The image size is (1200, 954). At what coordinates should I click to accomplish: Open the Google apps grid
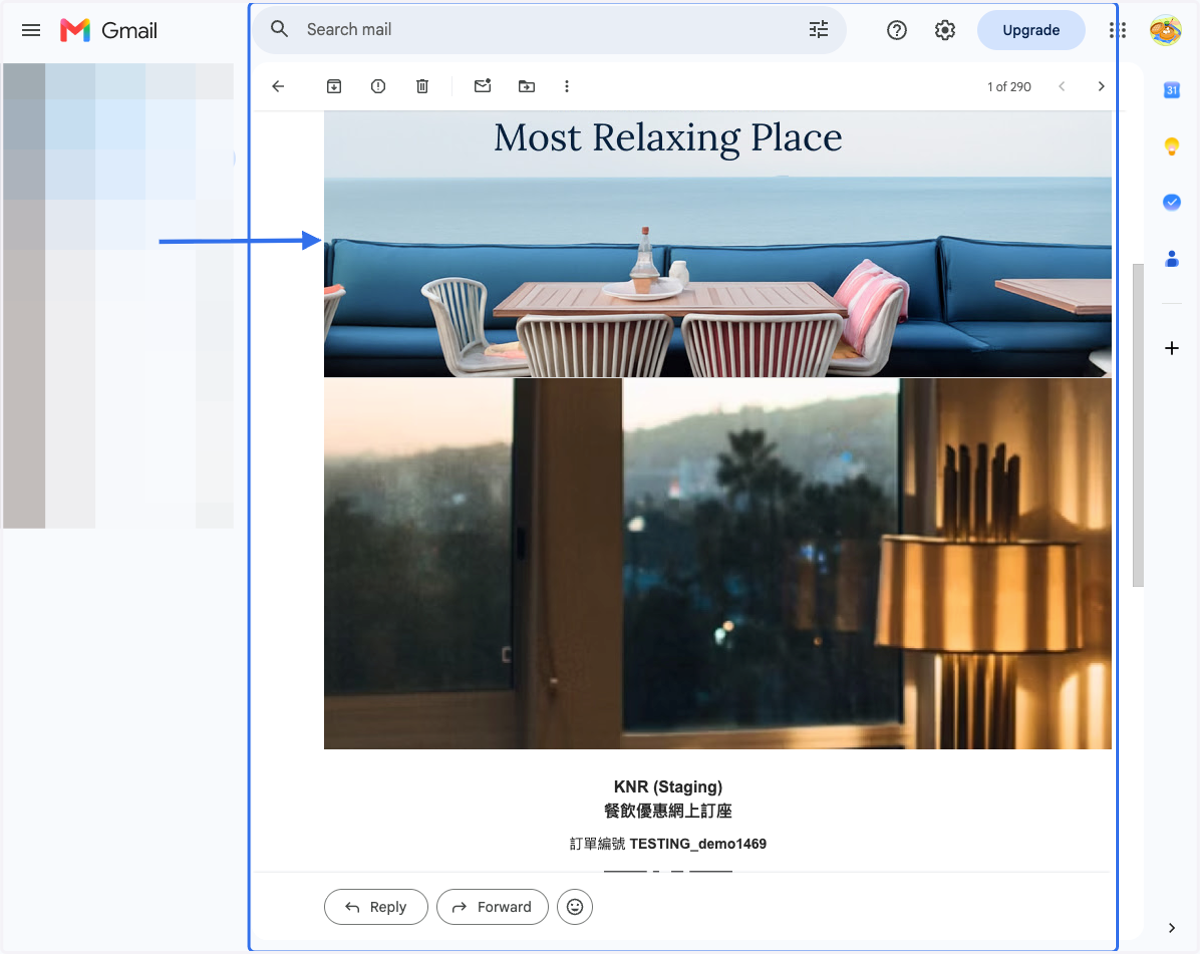click(1118, 30)
